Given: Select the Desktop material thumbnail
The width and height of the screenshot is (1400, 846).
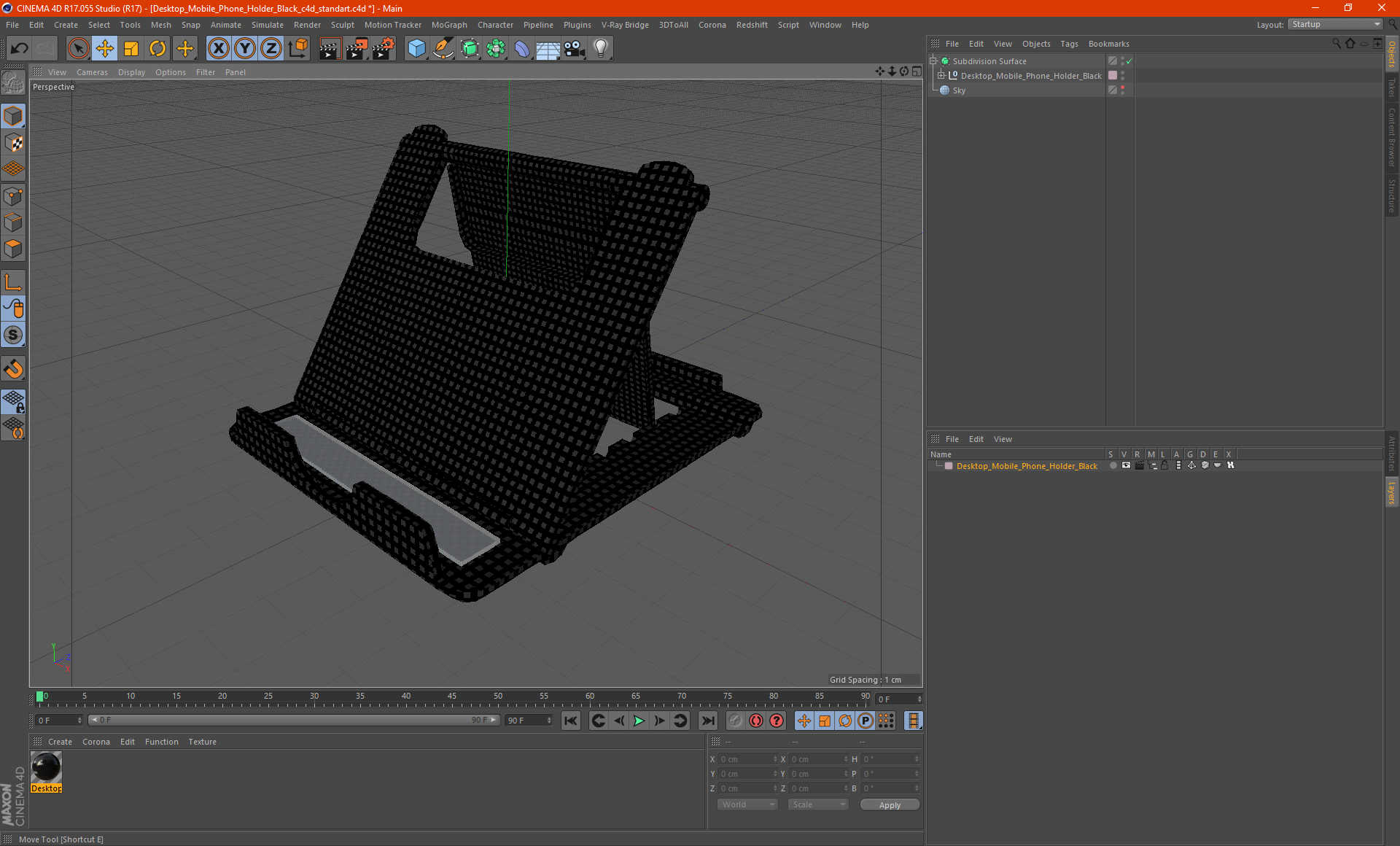Looking at the screenshot, I should pyautogui.click(x=46, y=768).
